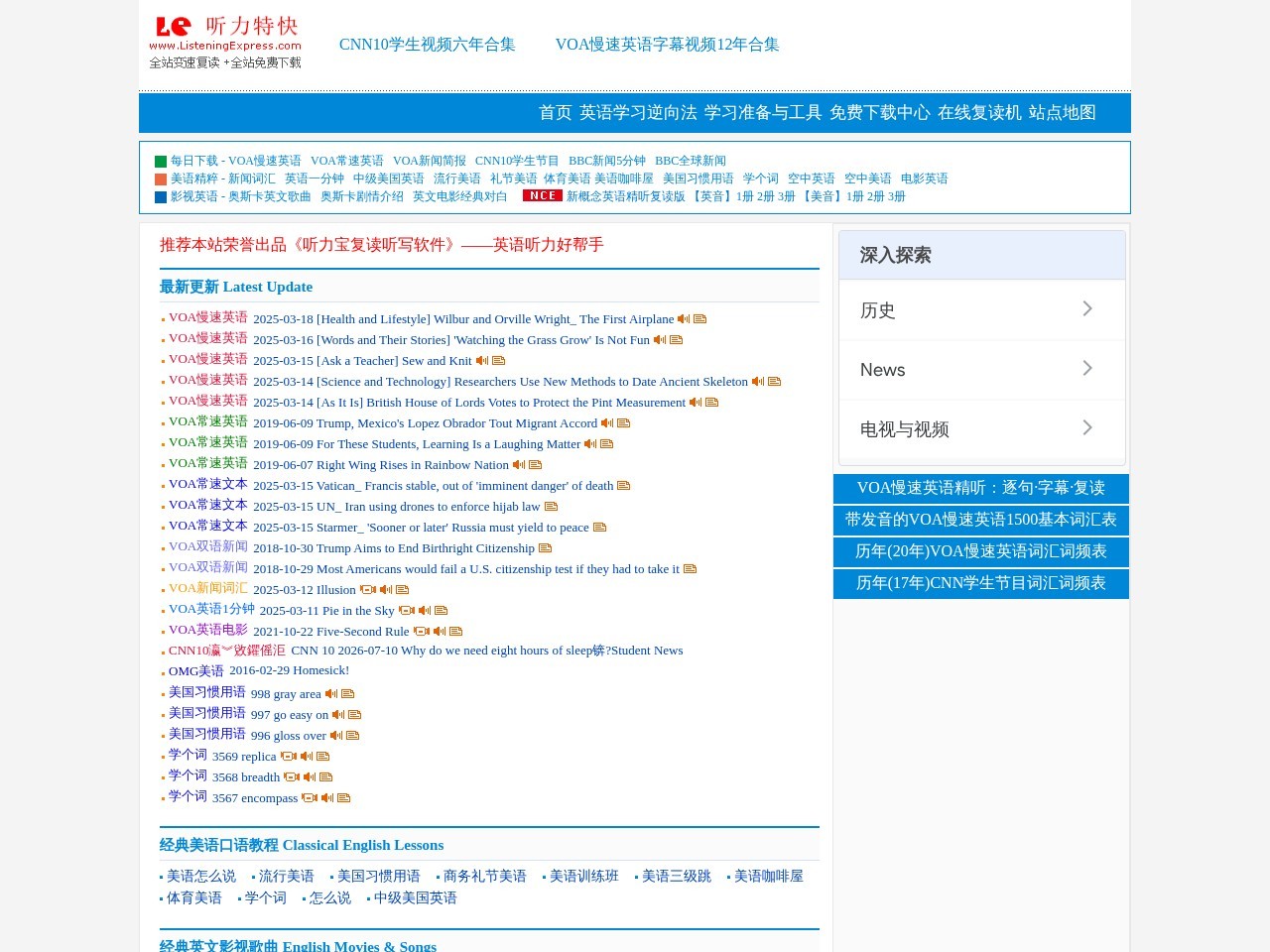Click text icon for Laughing Matter article
Viewport: 1270px width, 952px height.
click(606, 444)
